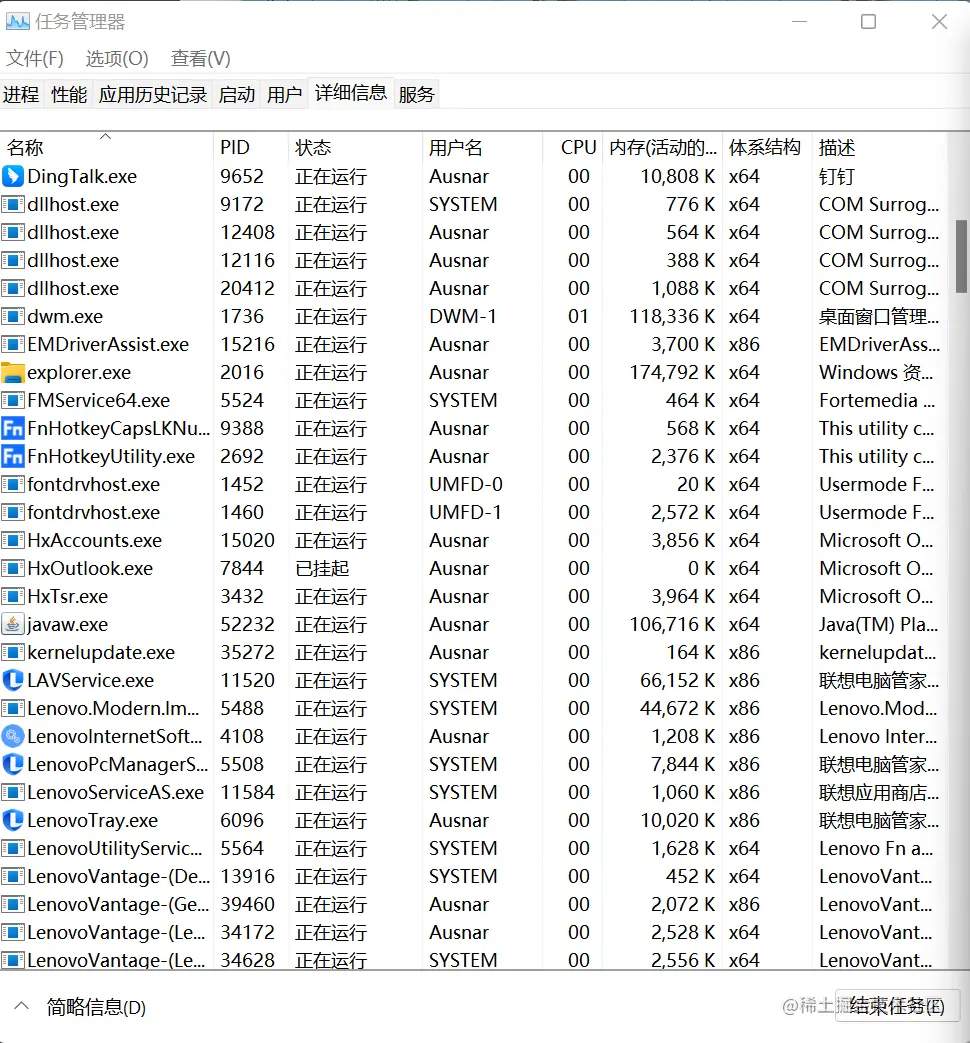Select the kernelupdate.exe process icon

click(11, 652)
